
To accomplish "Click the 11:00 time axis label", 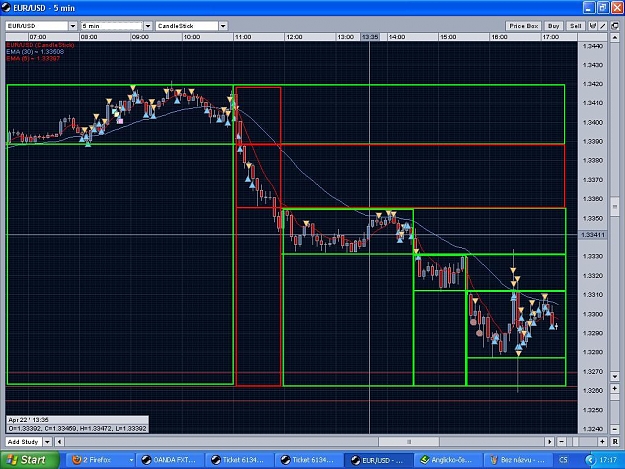I will (x=243, y=37).
